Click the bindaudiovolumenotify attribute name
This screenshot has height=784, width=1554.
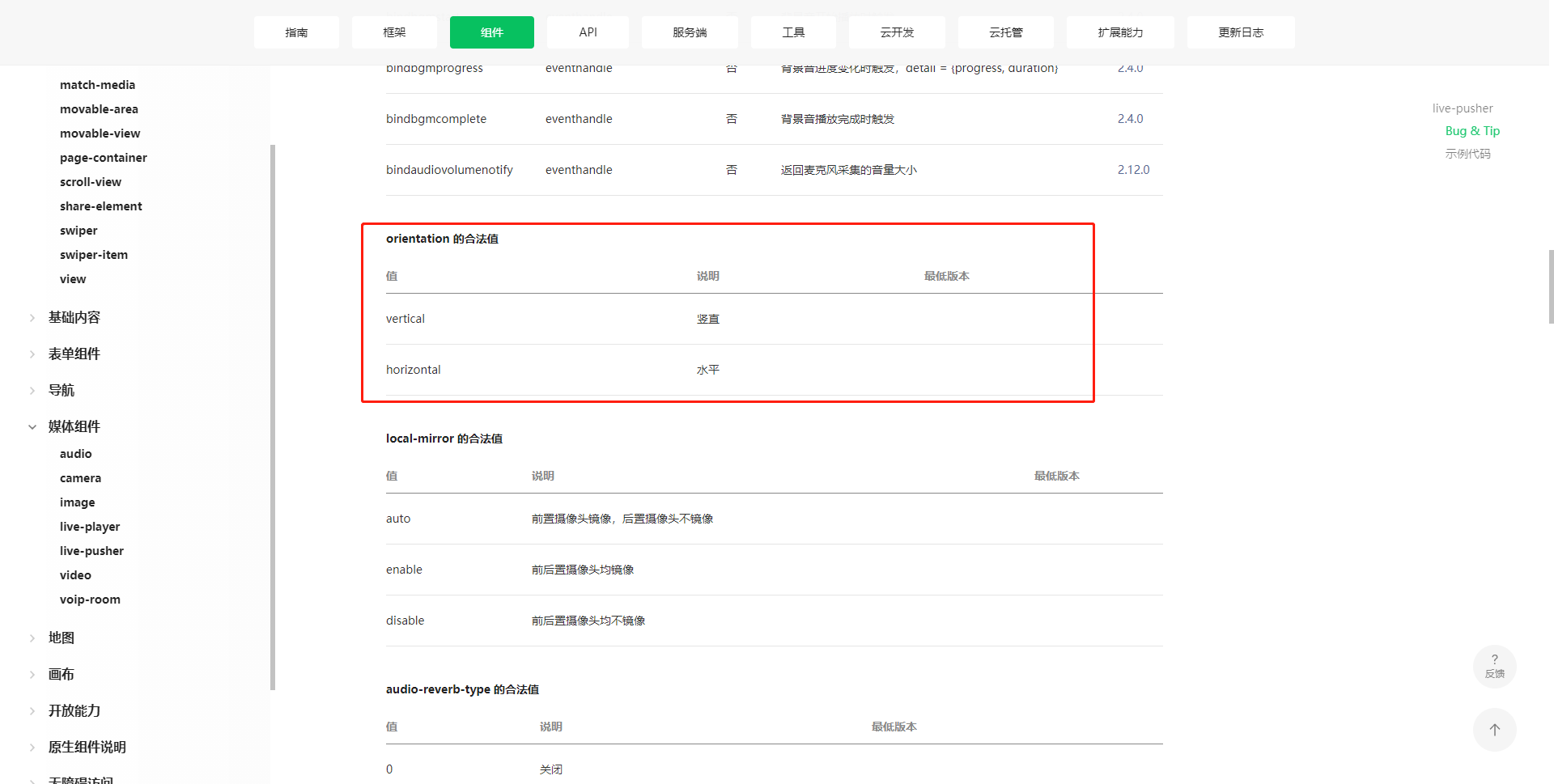tap(449, 170)
